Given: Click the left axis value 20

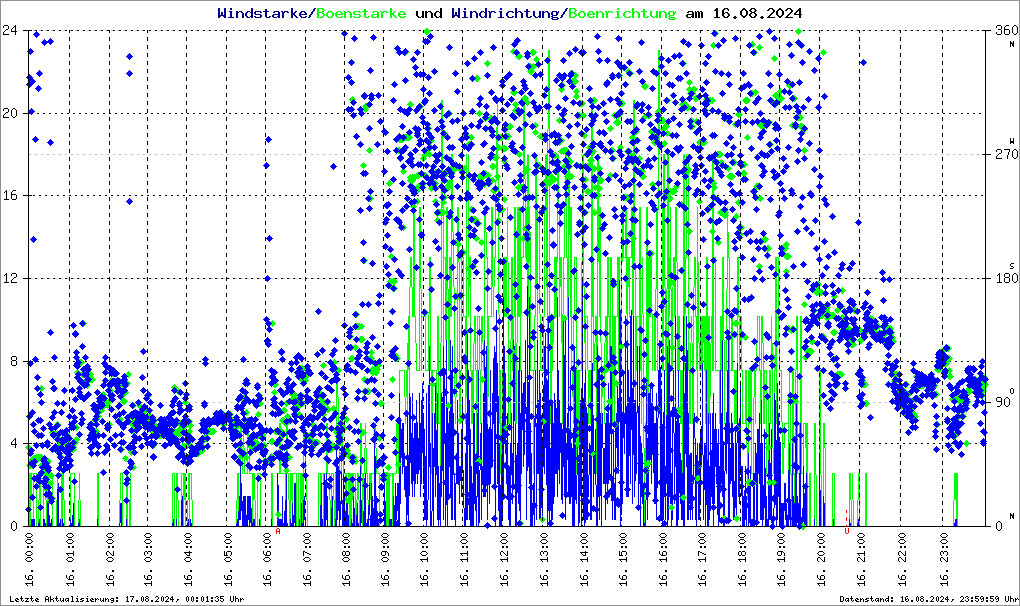Looking at the screenshot, I should click(x=10, y=113).
